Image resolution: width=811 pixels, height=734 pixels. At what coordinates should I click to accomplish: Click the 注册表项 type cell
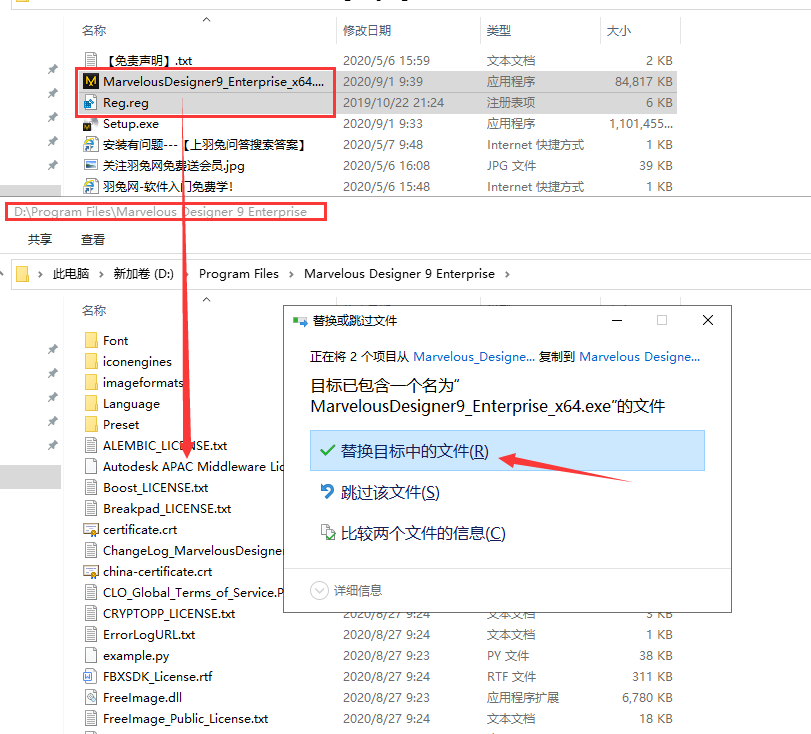510,102
